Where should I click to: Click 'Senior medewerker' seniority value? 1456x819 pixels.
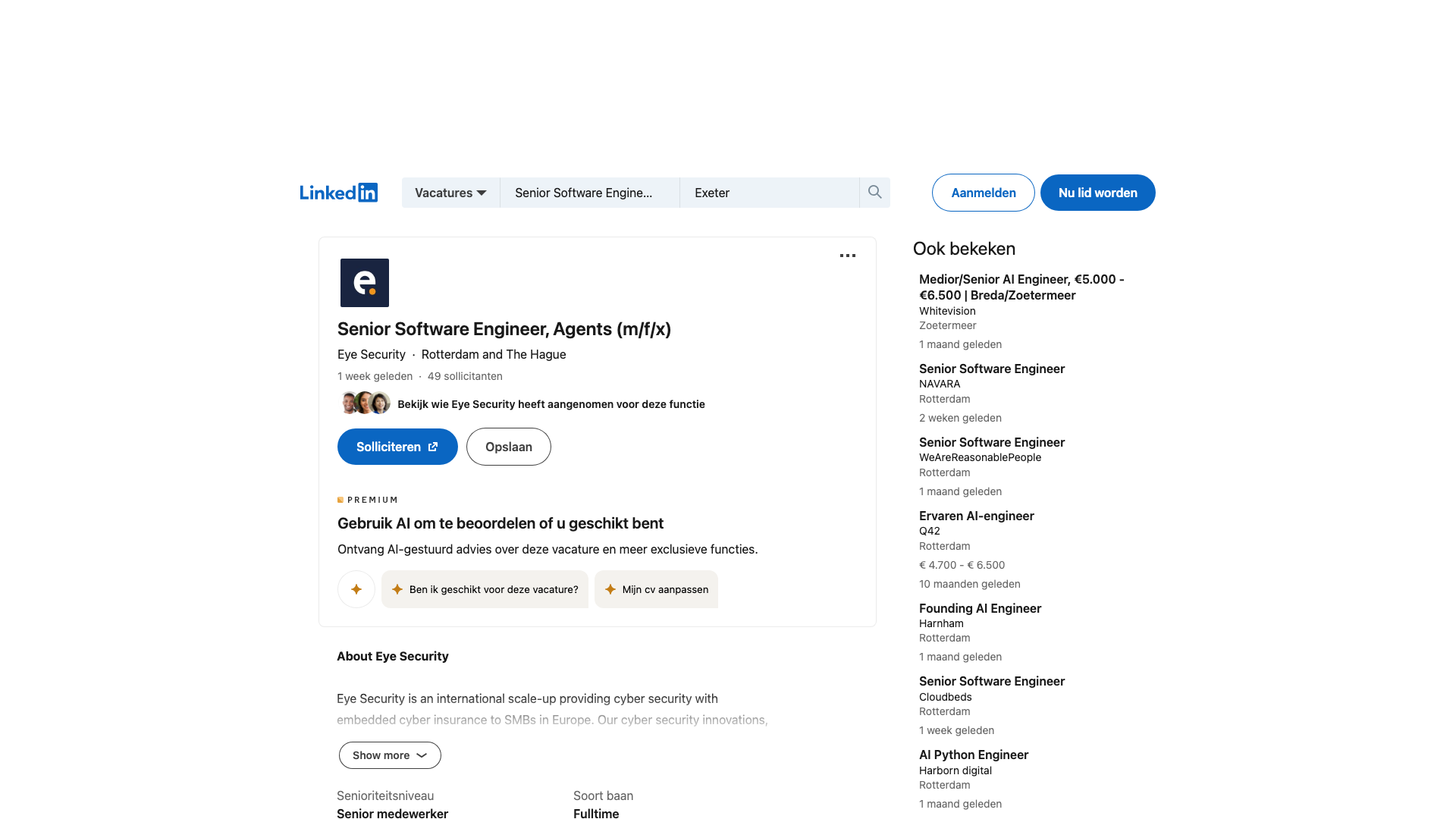393,813
